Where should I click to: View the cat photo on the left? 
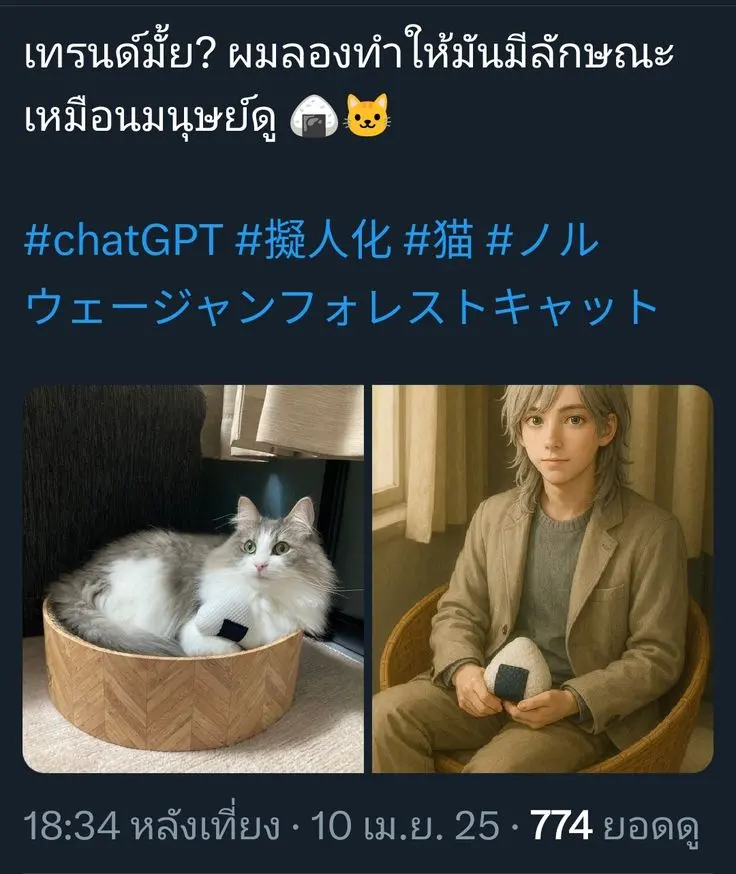click(x=193, y=579)
